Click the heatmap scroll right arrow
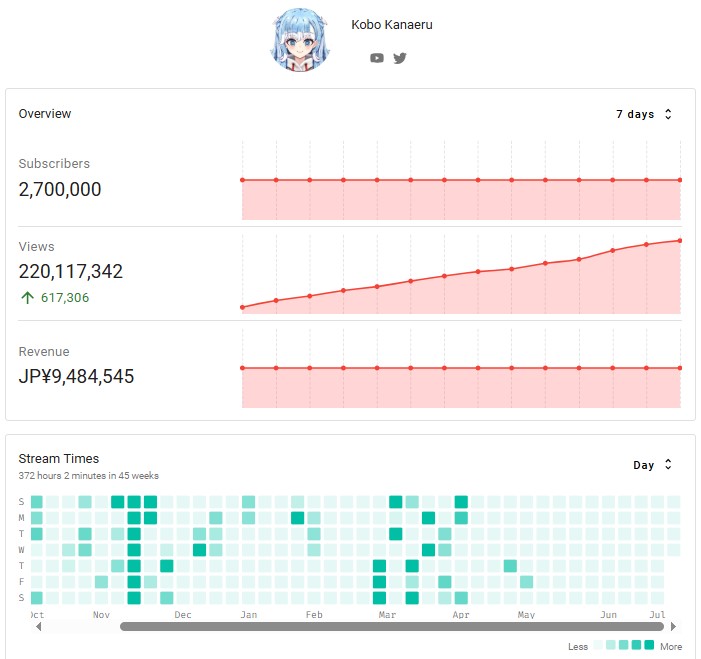Image resolution: width=701 pixels, height=659 pixels. pos(673,626)
